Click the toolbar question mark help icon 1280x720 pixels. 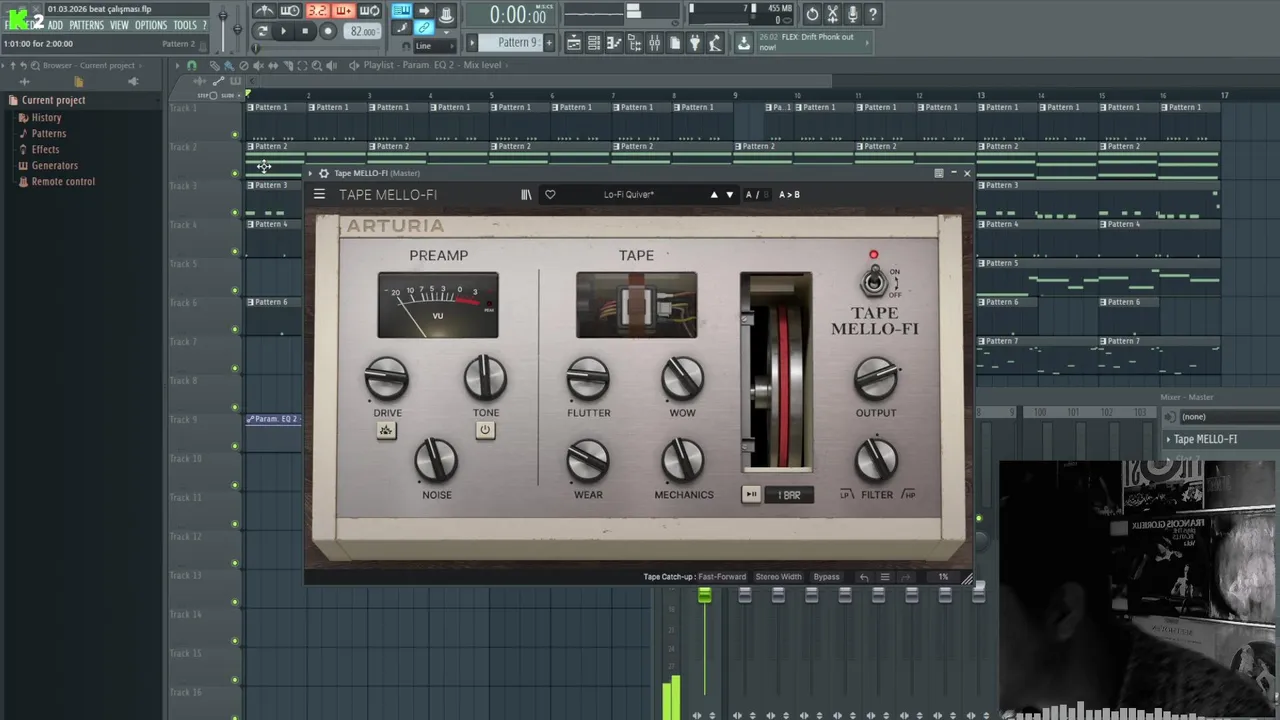tap(873, 14)
